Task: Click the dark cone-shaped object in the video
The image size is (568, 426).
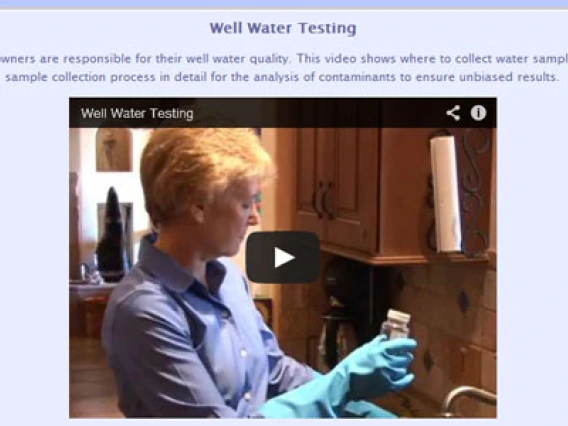Action: (112, 234)
